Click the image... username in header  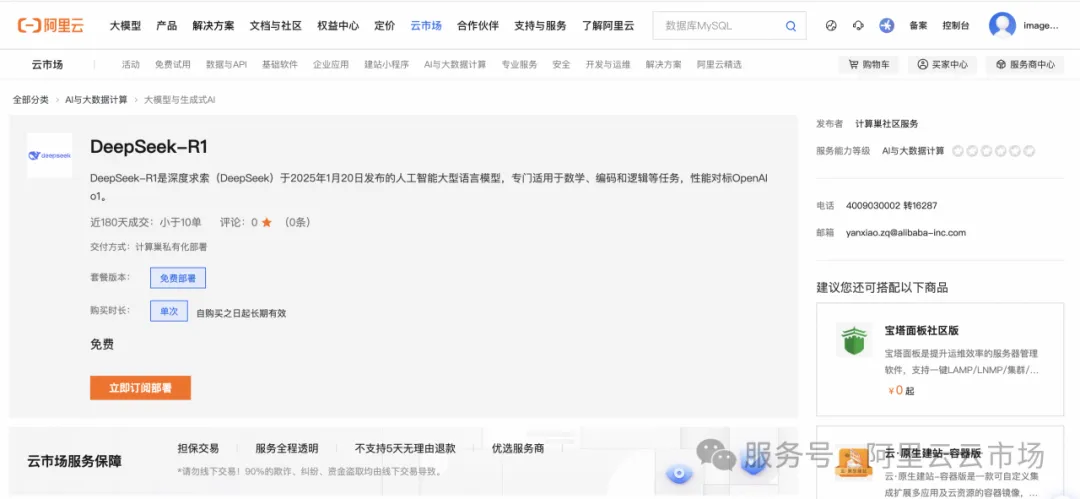point(1041,26)
